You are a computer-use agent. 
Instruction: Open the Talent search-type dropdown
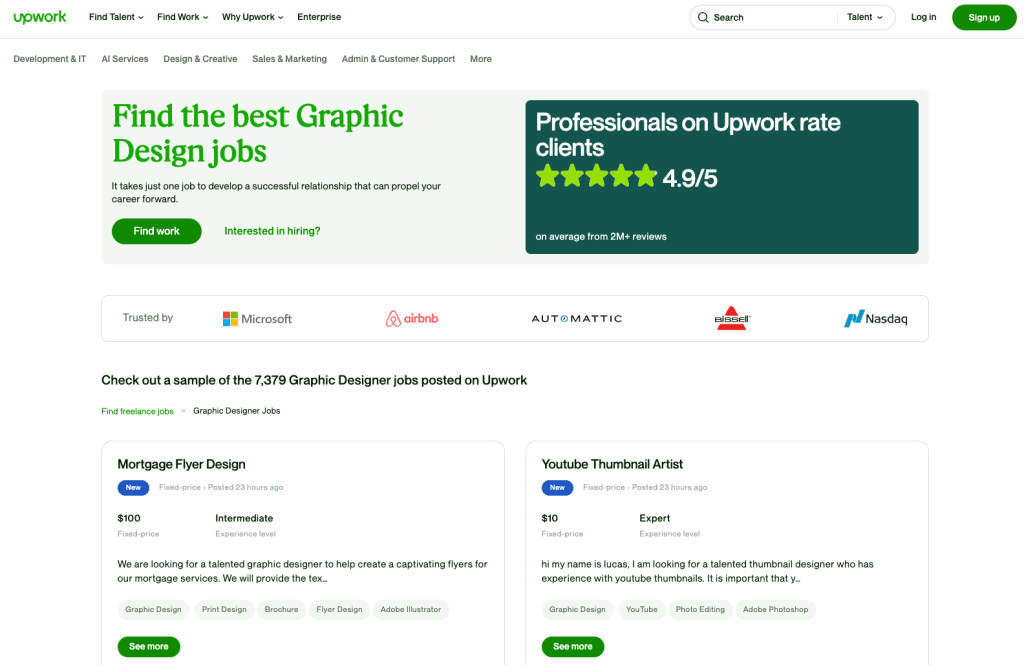(865, 17)
